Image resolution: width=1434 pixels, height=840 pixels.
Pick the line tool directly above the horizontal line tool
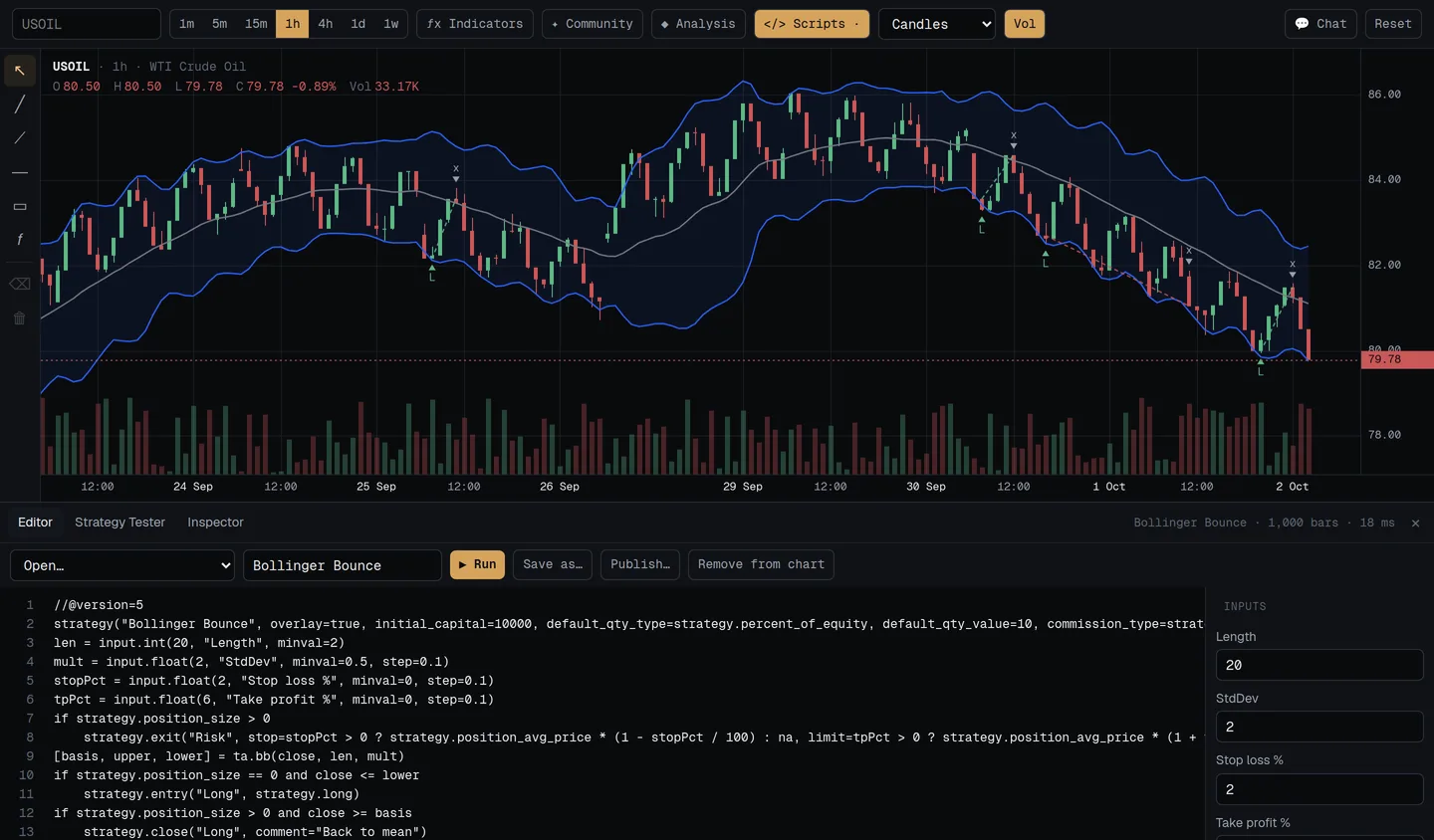(x=20, y=138)
